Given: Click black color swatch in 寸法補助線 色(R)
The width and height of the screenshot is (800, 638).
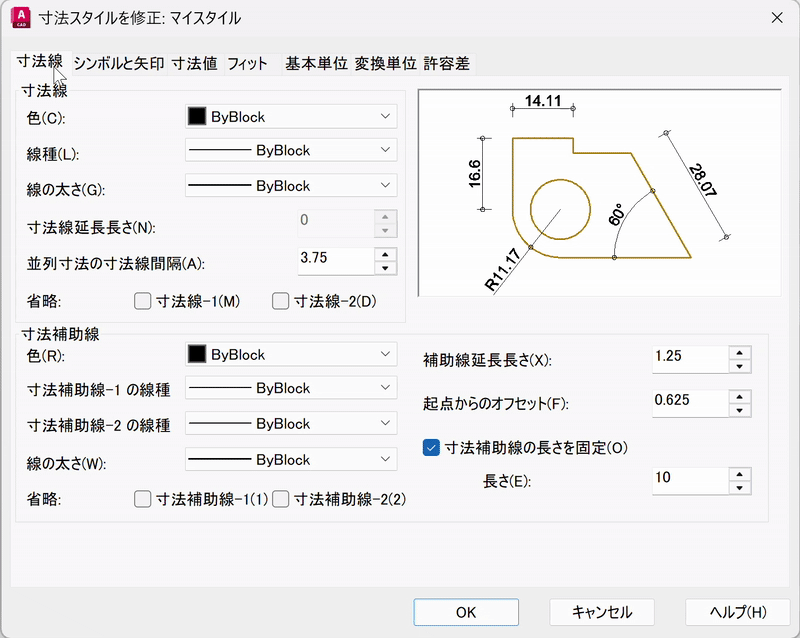Looking at the screenshot, I should point(197,355).
